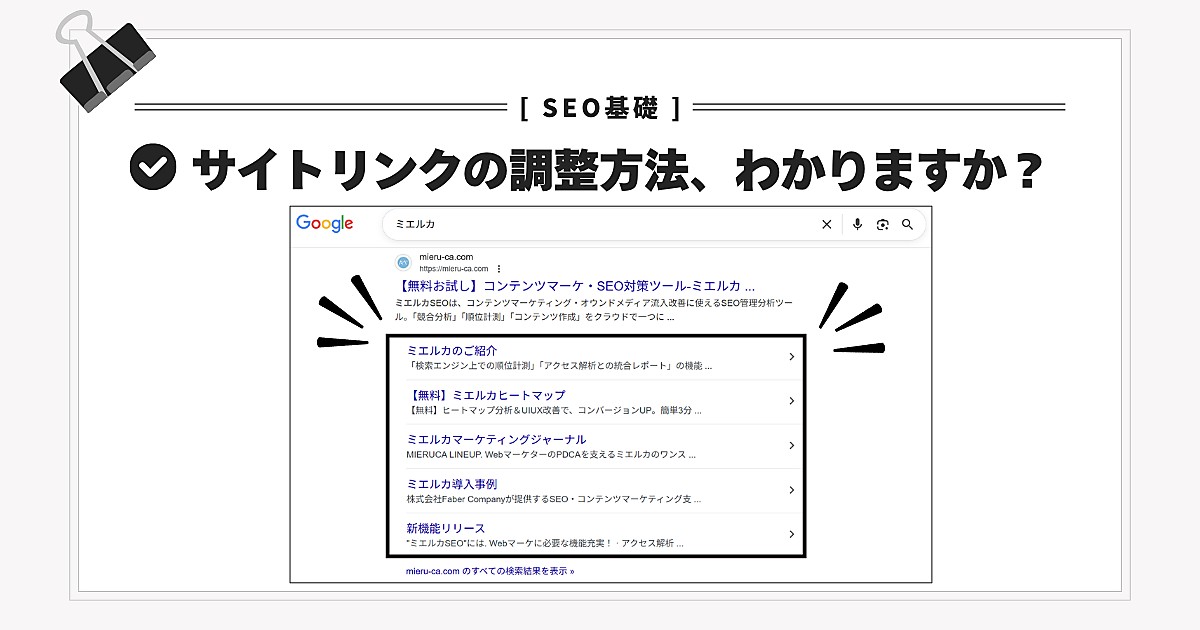Click the magnifying glass search icon
The height and width of the screenshot is (630, 1200).
[908, 224]
